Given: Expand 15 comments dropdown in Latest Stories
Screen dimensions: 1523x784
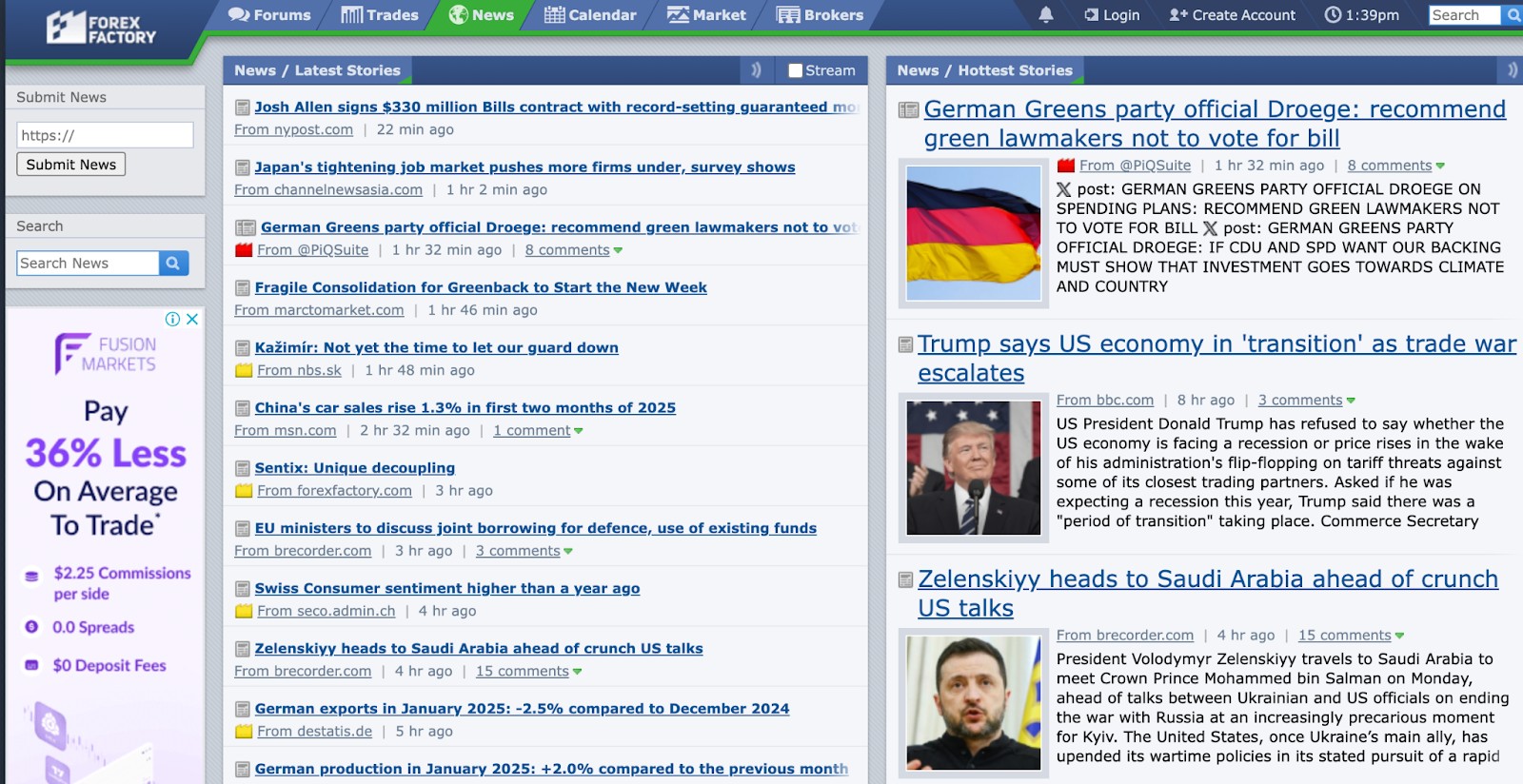Looking at the screenshot, I should 578,672.
